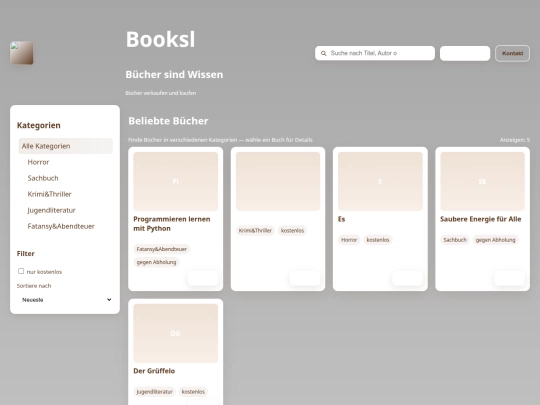Open the blank cover of the untitled Krimi&Thriller book

pos(278,181)
